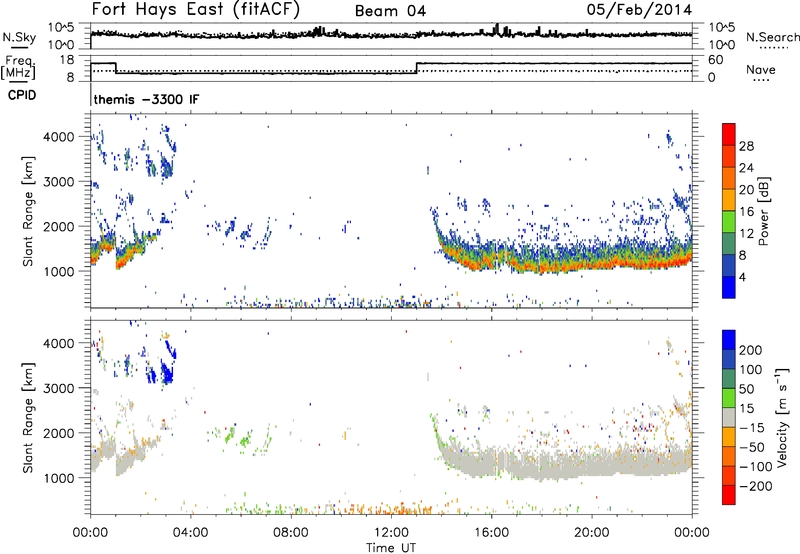The width and height of the screenshot is (800, 554).
Task: Click the 'Time UT' axis title
Action: (x=391, y=548)
